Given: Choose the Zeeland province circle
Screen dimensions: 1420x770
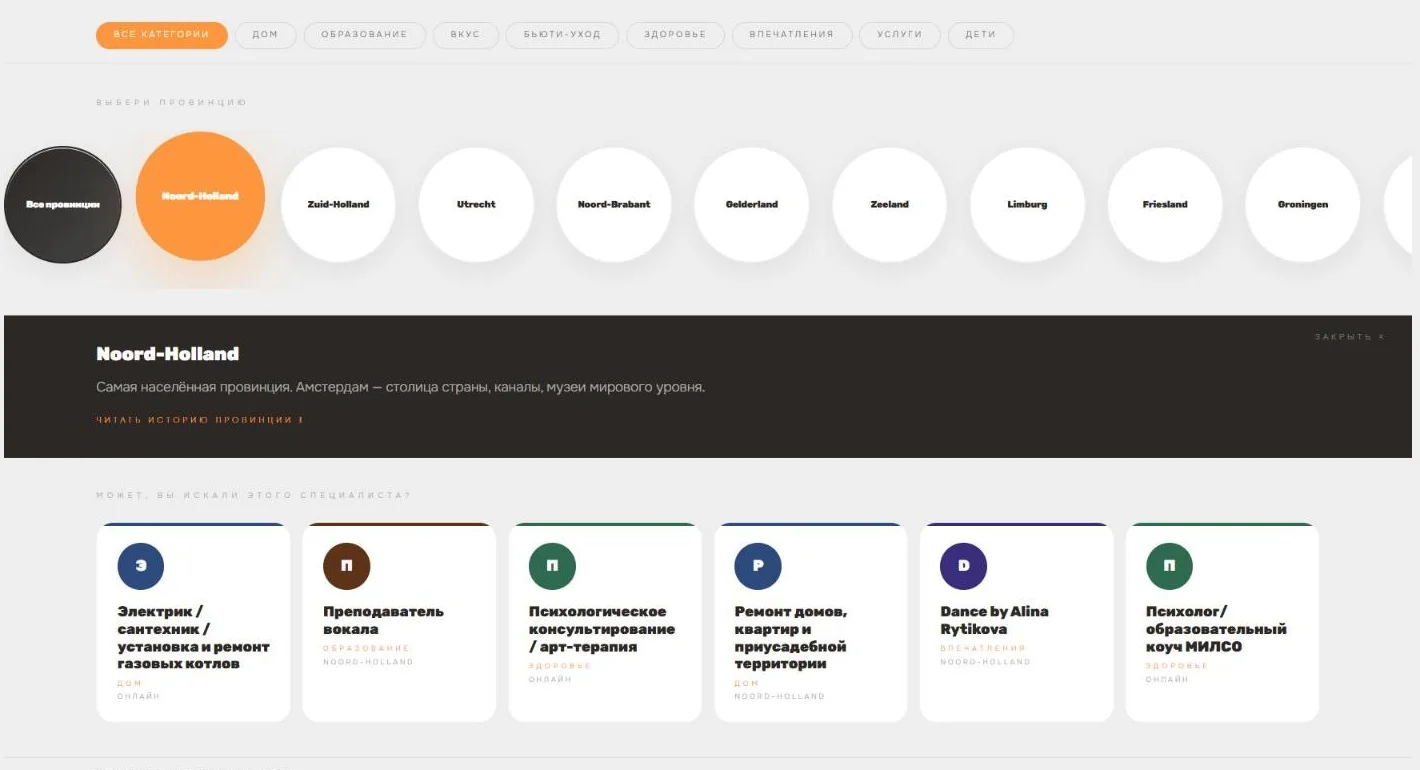Looking at the screenshot, I should point(890,205).
